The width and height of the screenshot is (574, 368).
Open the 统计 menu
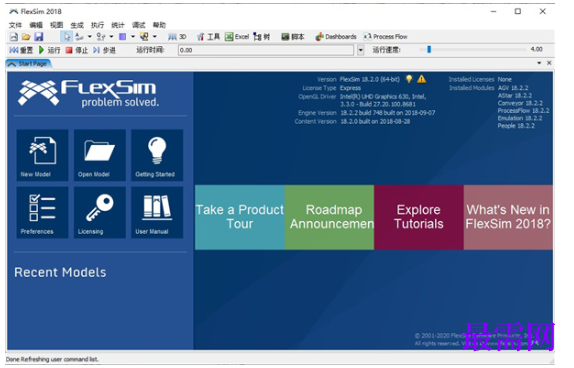tap(118, 25)
